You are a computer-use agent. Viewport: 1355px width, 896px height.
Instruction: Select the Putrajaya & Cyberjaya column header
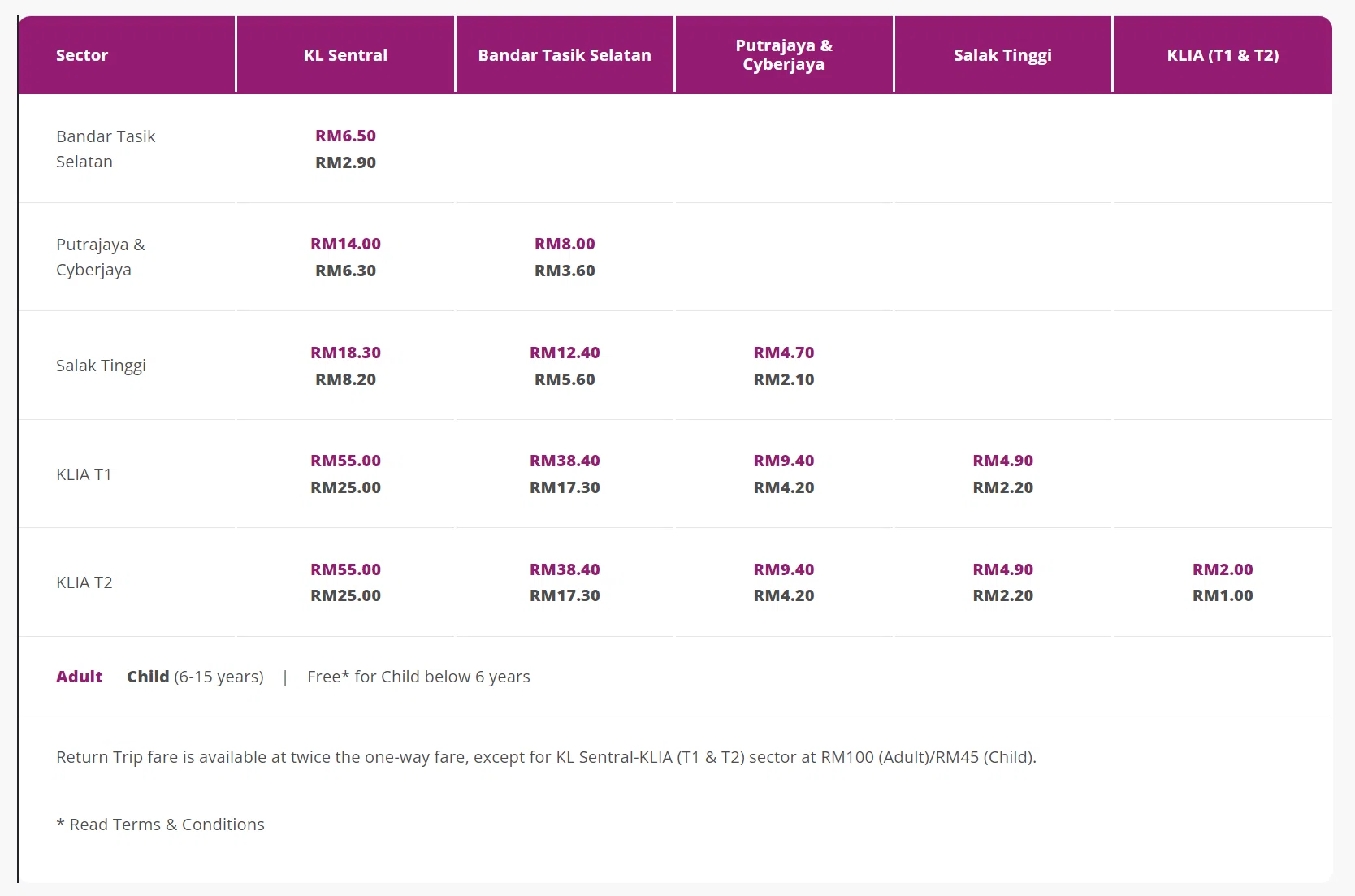[784, 55]
